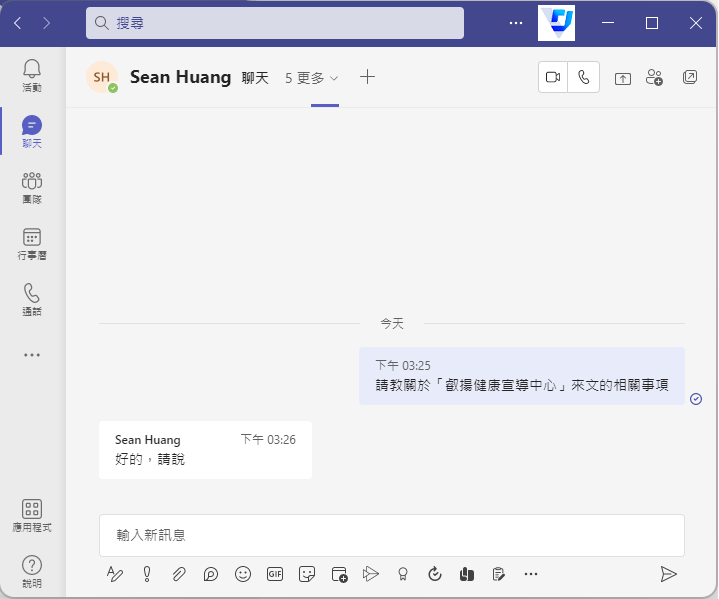
Task: Add people to this chat
Action: [x=655, y=78]
